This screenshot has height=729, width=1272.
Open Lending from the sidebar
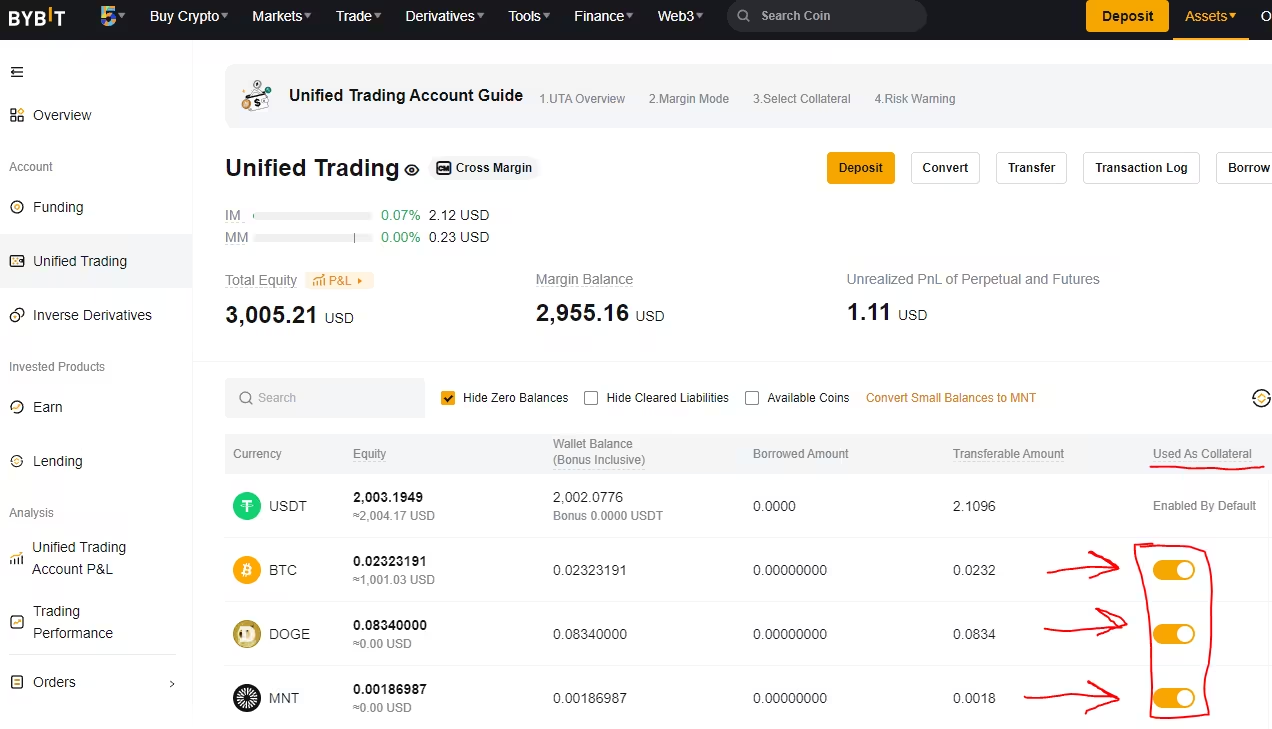(58, 461)
